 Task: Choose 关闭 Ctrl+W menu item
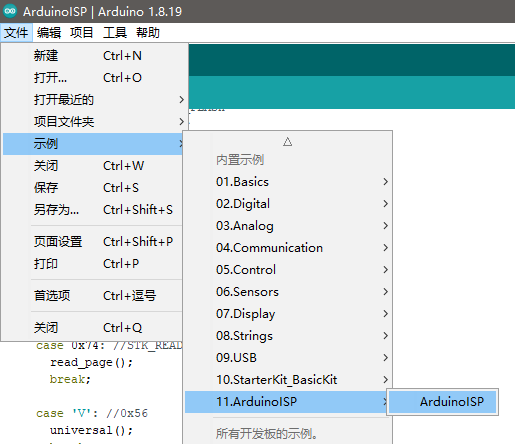point(93,166)
